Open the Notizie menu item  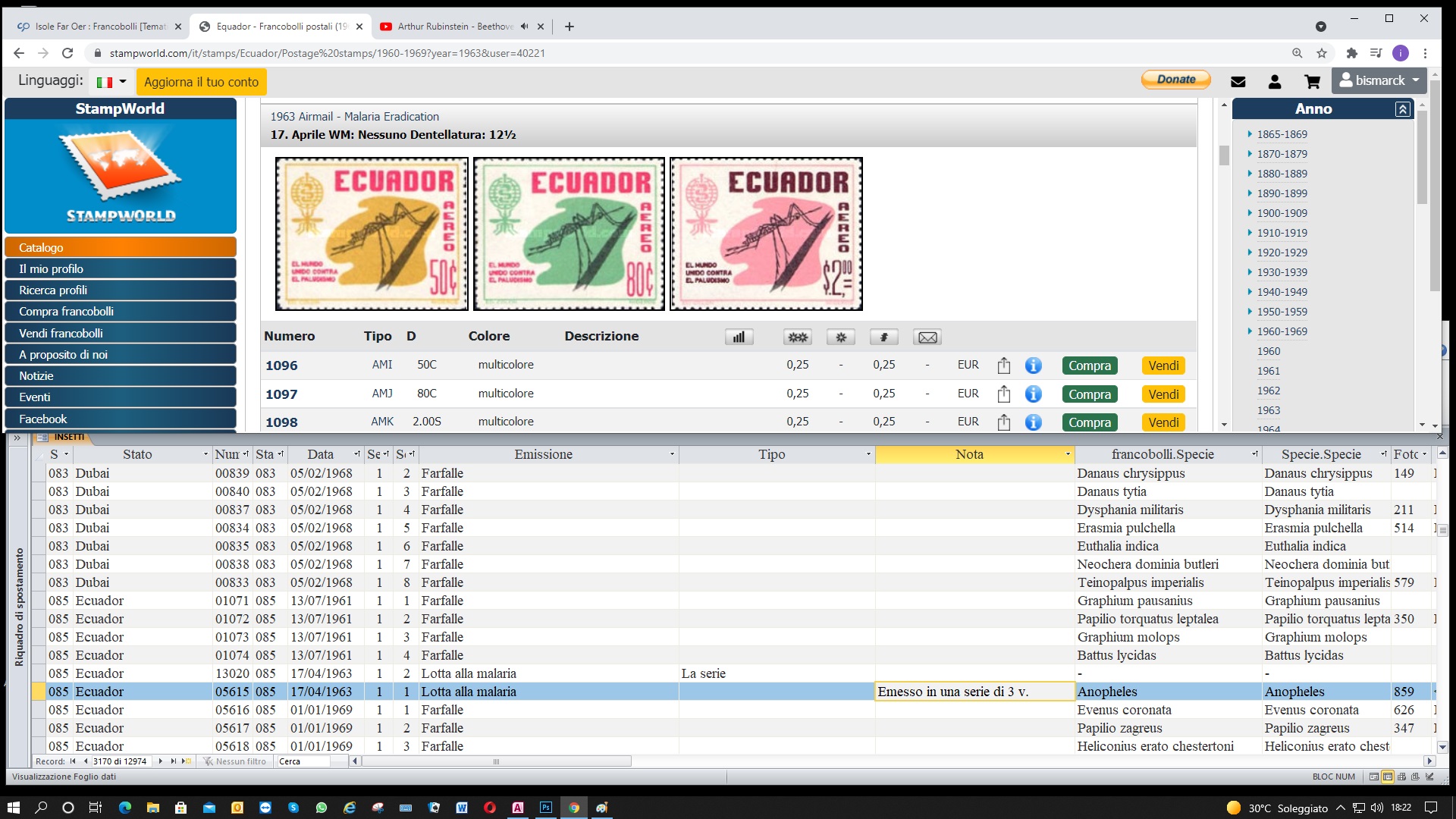click(121, 376)
